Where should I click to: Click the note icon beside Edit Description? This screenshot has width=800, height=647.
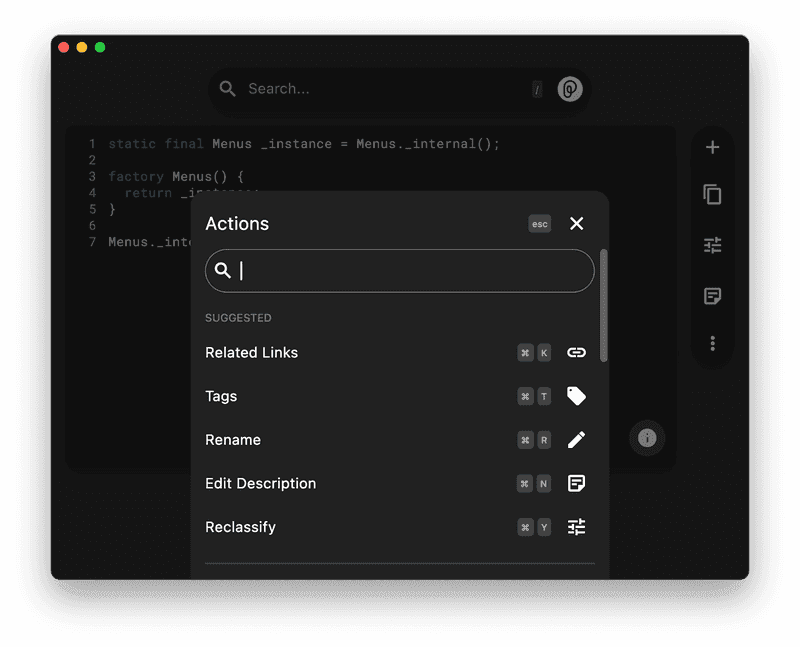(x=576, y=483)
